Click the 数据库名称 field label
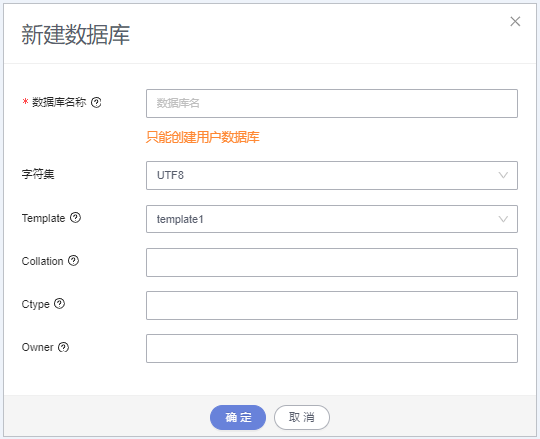Viewport: 540px width, 439px height. [59, 102]
